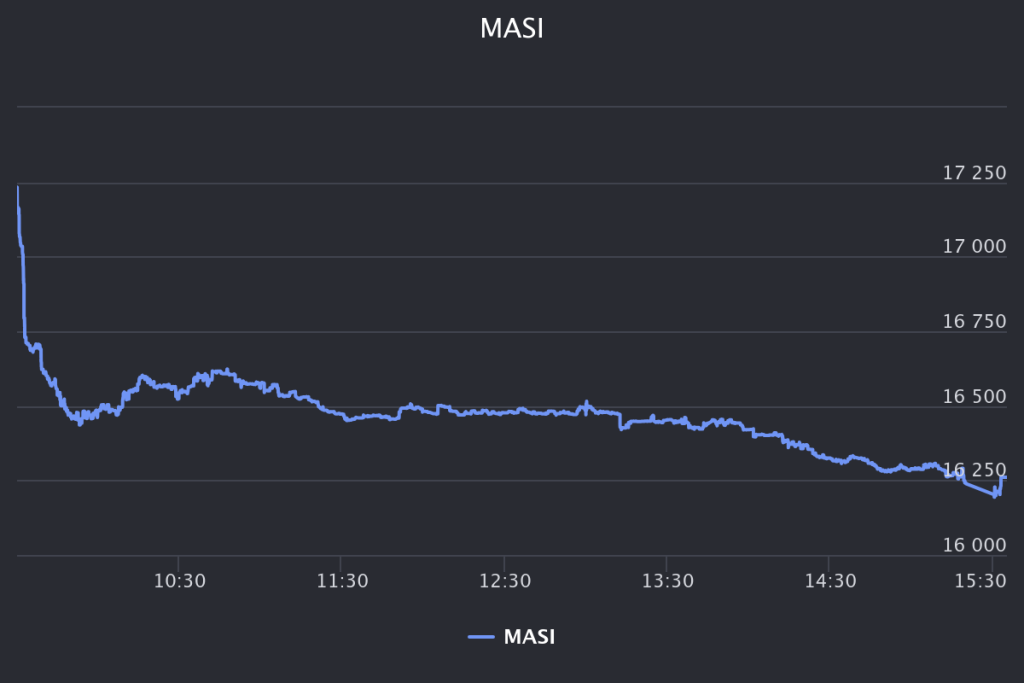
Task: Select the 16 000 value axis label
Action: coord(974,545)
